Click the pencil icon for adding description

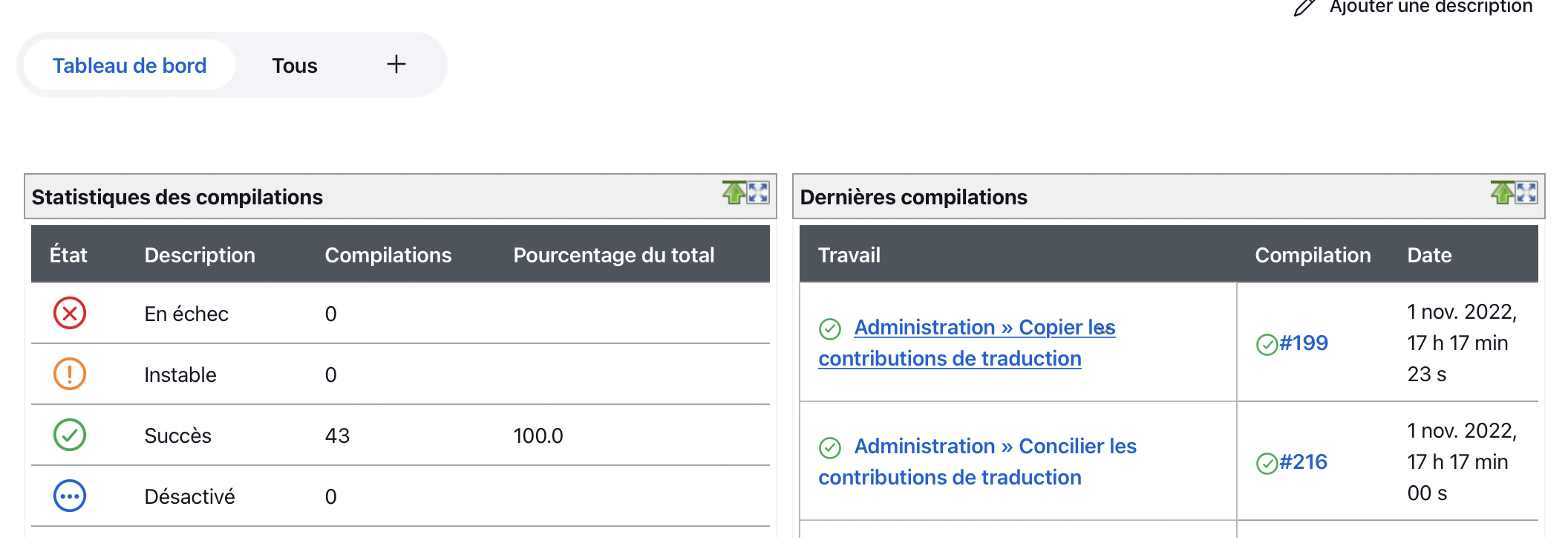click(1304, 7)
